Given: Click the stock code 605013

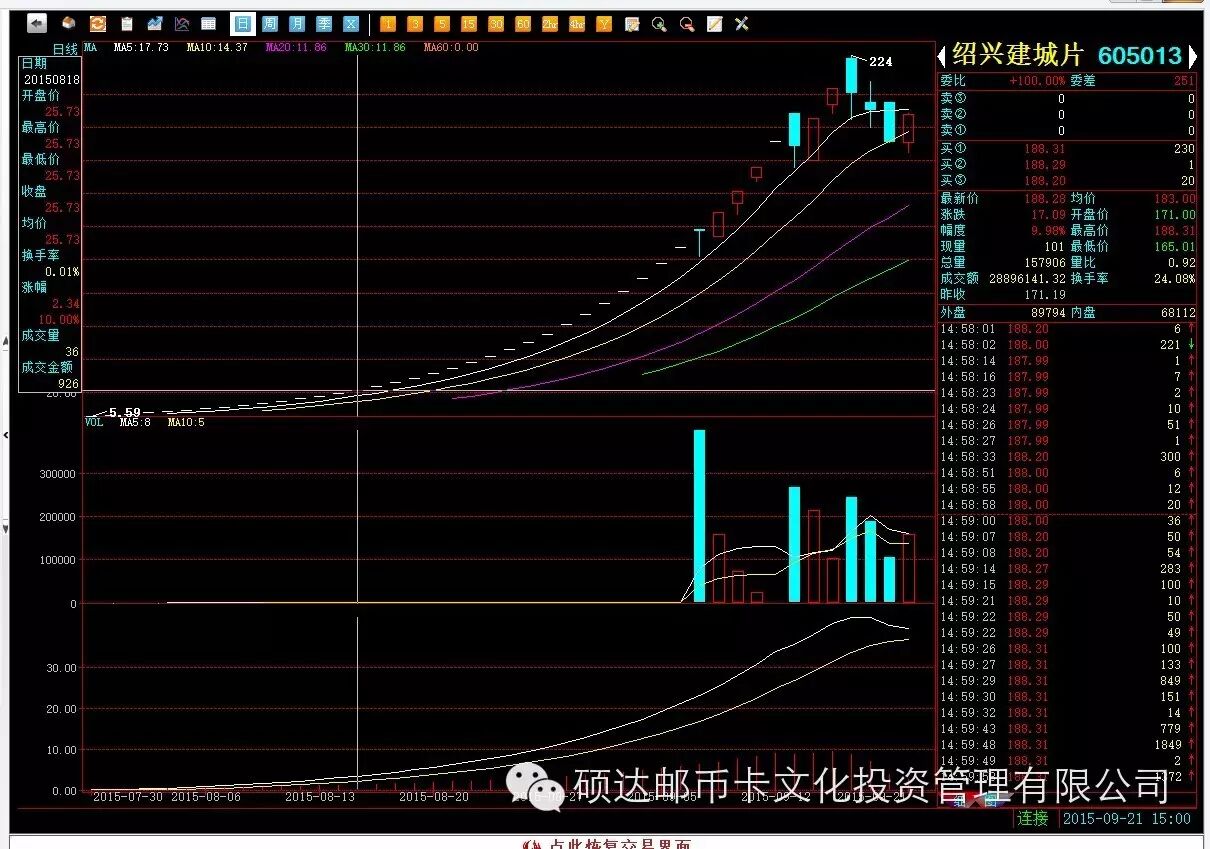Looking at the screenshot, I should click(1140, 56).
